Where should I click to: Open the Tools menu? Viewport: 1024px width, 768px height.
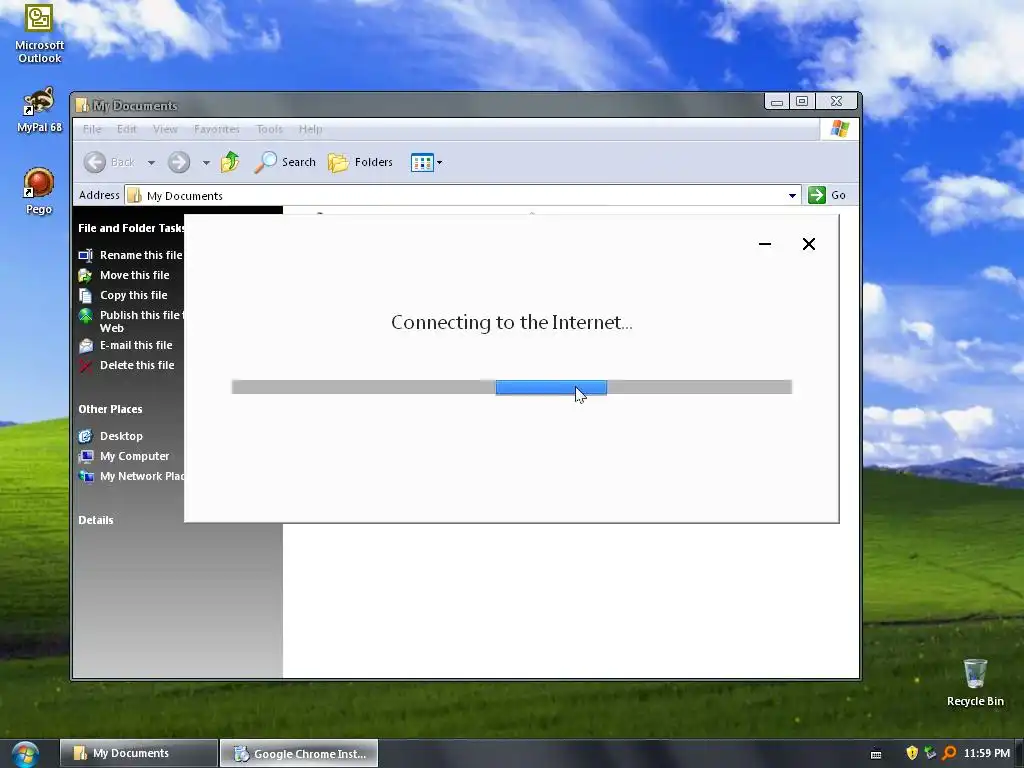click(x=269, y=129)
